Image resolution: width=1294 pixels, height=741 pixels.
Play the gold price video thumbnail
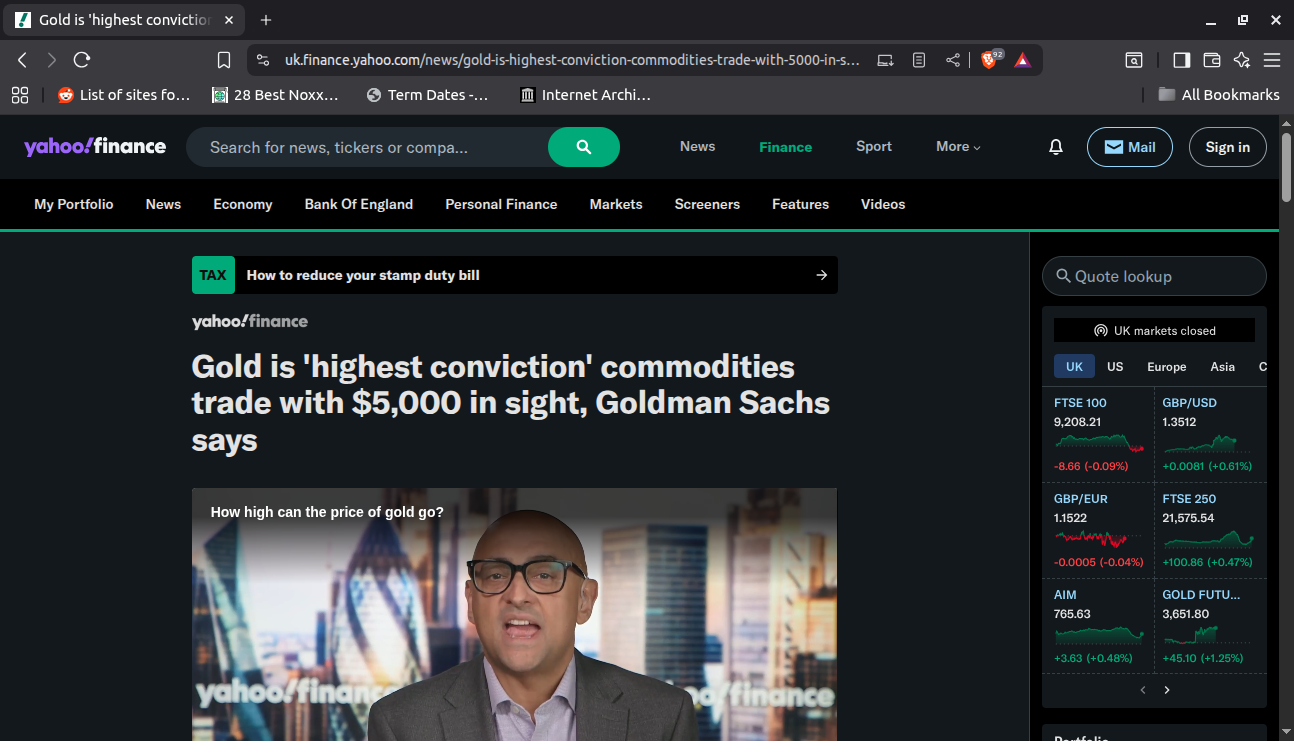(514, 614)
